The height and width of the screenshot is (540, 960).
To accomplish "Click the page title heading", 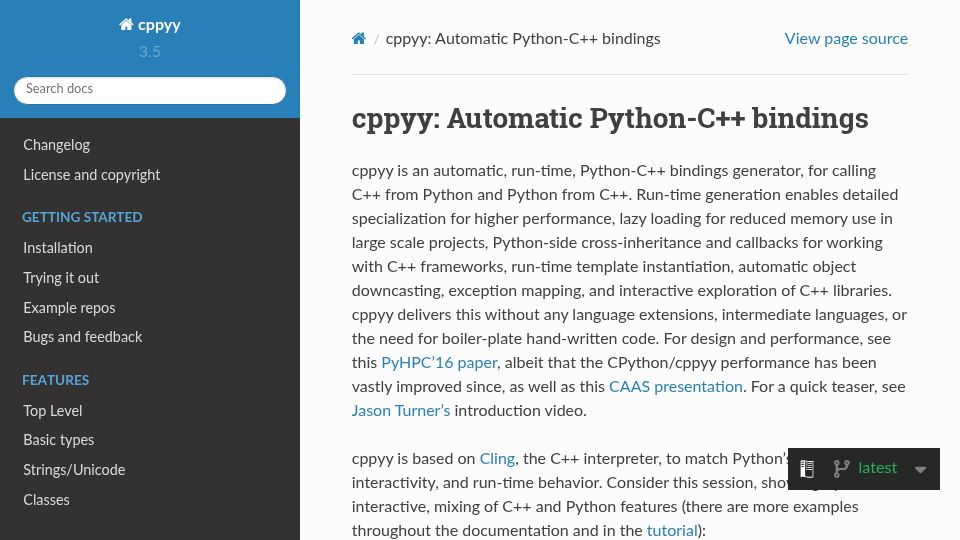I will click(x=610, y=119).
